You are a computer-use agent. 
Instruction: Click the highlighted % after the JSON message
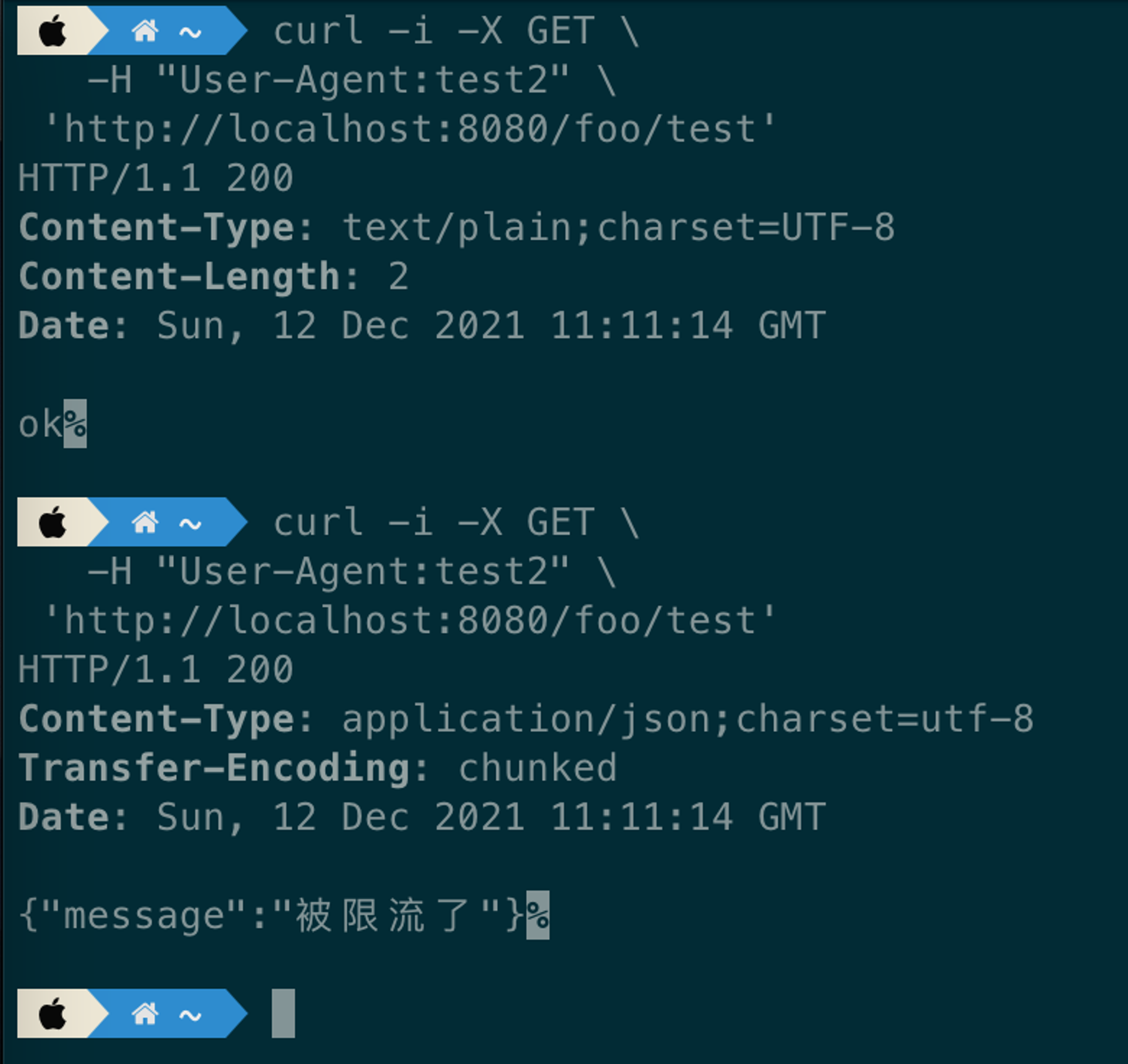538,915
